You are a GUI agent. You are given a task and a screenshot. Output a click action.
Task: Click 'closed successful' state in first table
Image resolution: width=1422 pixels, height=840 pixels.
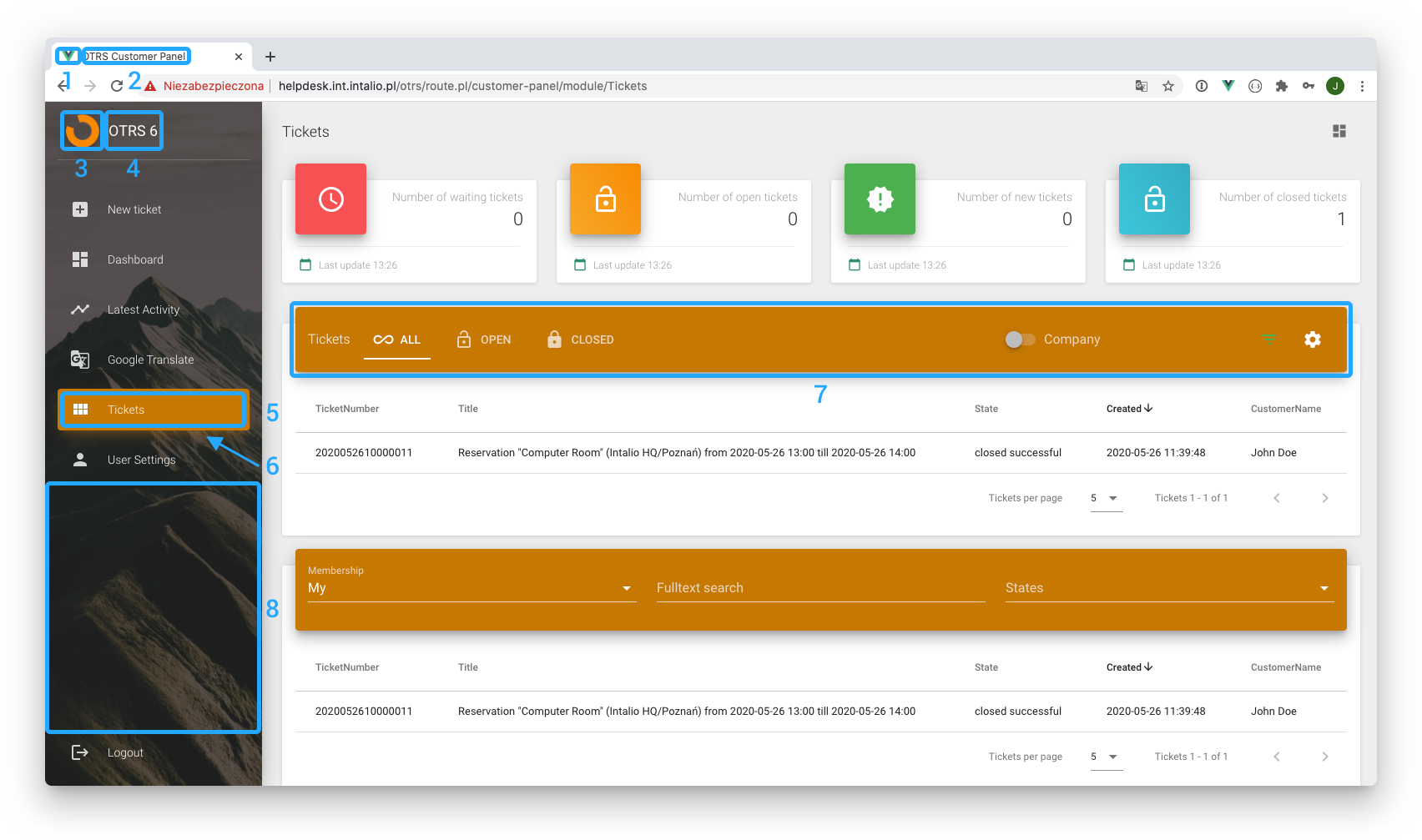pos(1018,453)
